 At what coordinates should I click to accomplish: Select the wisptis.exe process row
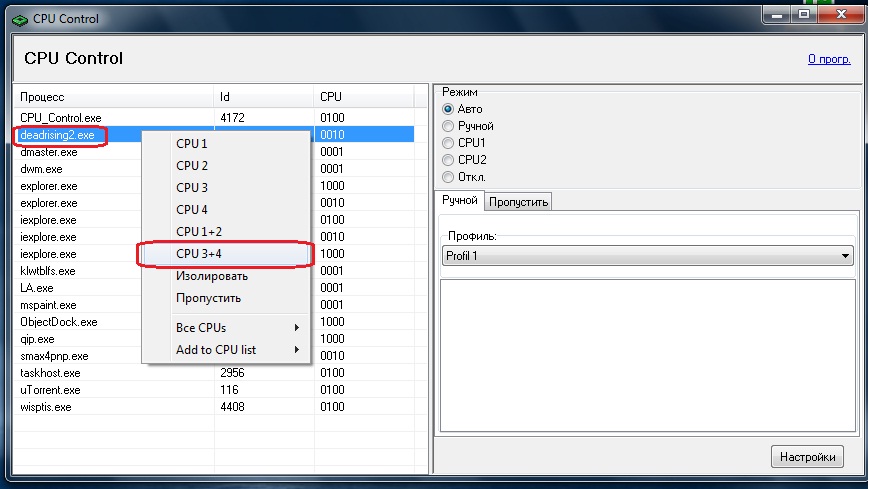pyautogui.click(x=214, y=407)
